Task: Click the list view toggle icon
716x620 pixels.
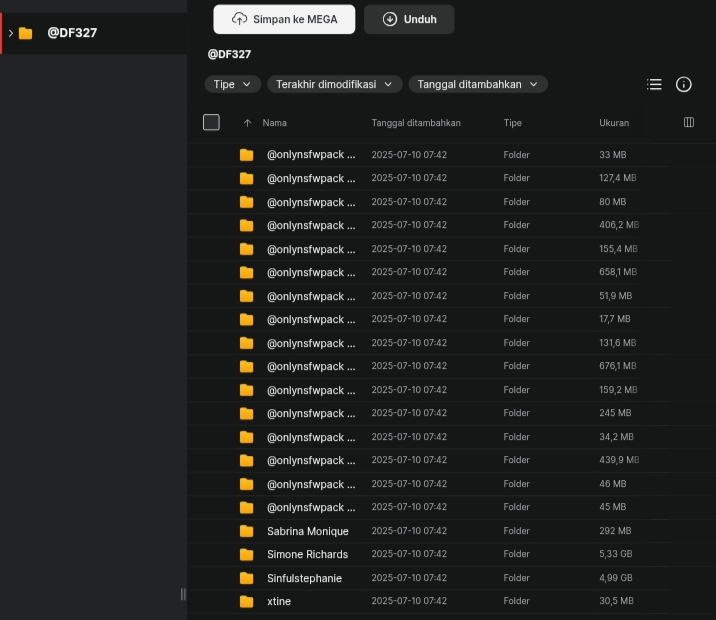Action: click(x=654, y=85)
